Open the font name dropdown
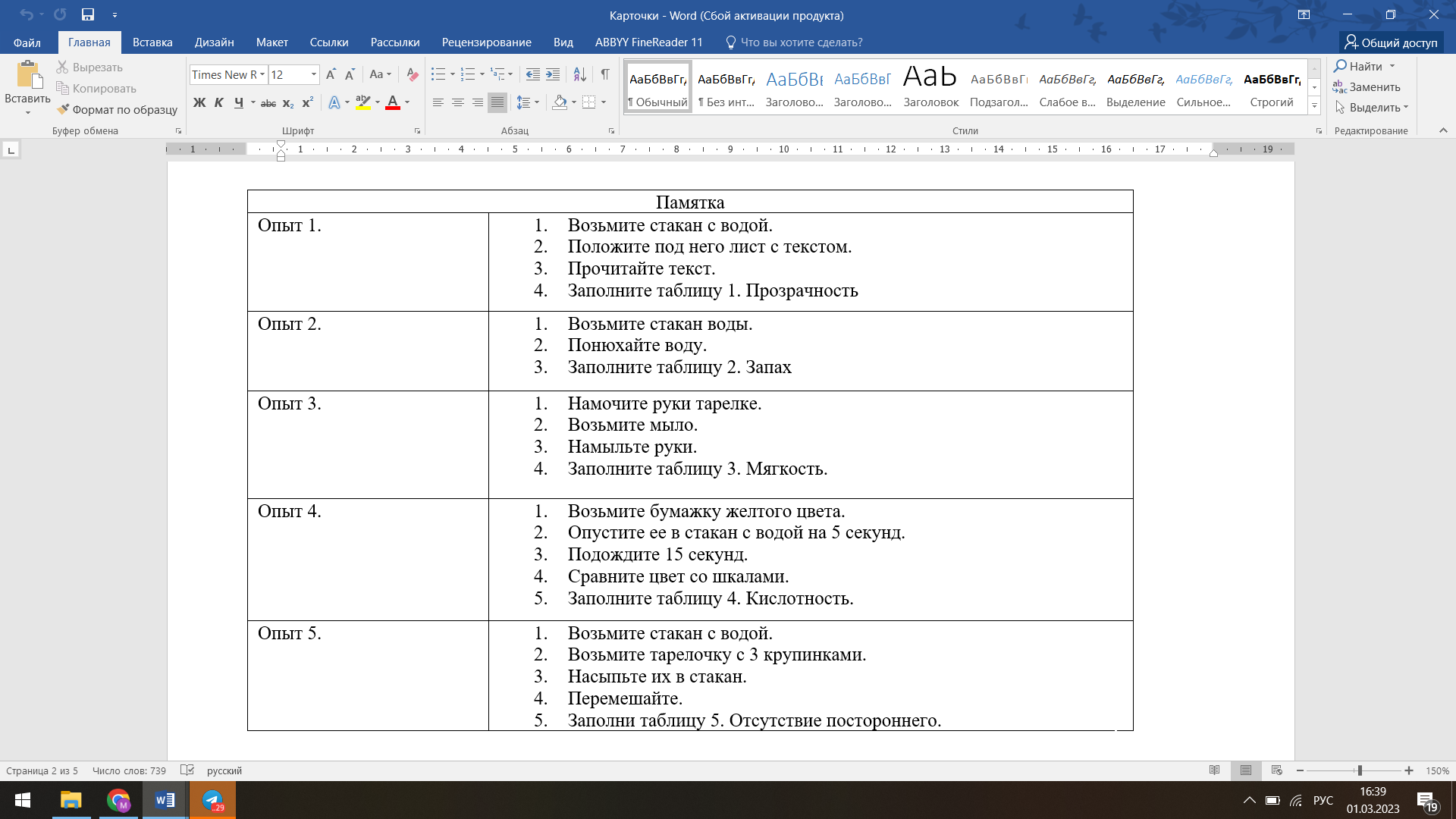The width and height of the screenshot is (1456, 819). pos(262,74)
